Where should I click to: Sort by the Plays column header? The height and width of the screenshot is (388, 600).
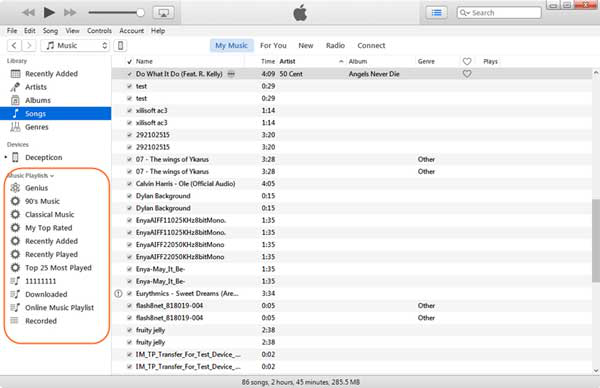[x=490, y=61]
